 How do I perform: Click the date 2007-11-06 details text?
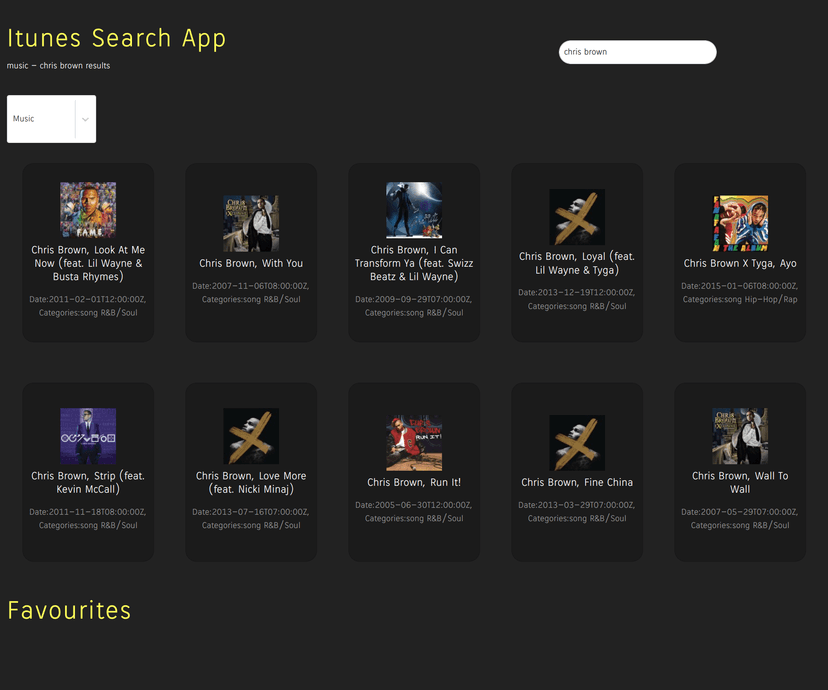point(251,292)
